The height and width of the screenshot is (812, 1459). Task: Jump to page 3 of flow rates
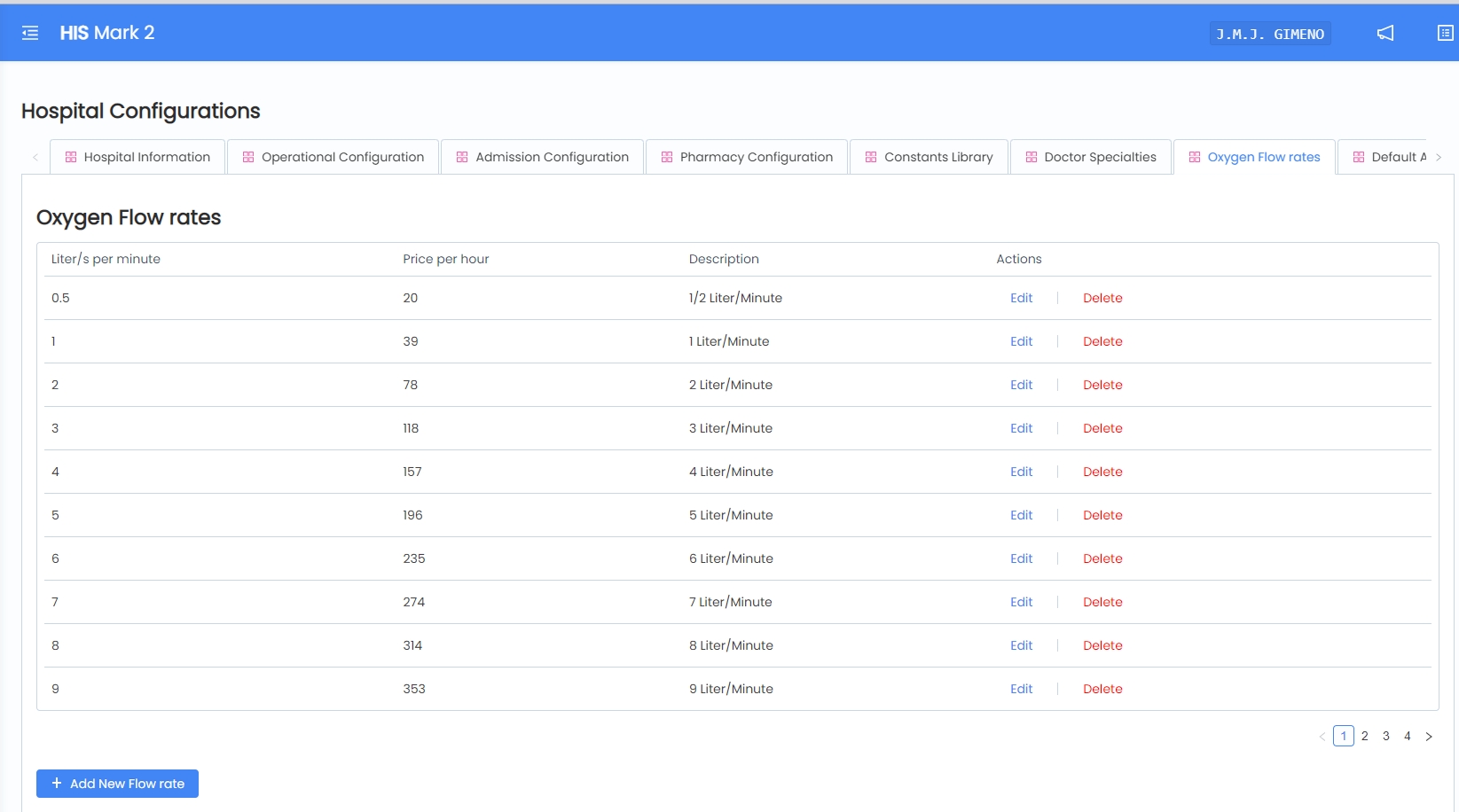(1385, 737)
